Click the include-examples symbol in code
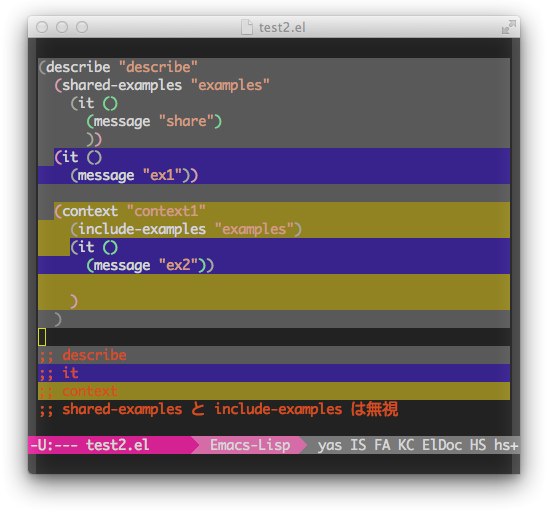The image size is (547, 515). tap(142, 229)
